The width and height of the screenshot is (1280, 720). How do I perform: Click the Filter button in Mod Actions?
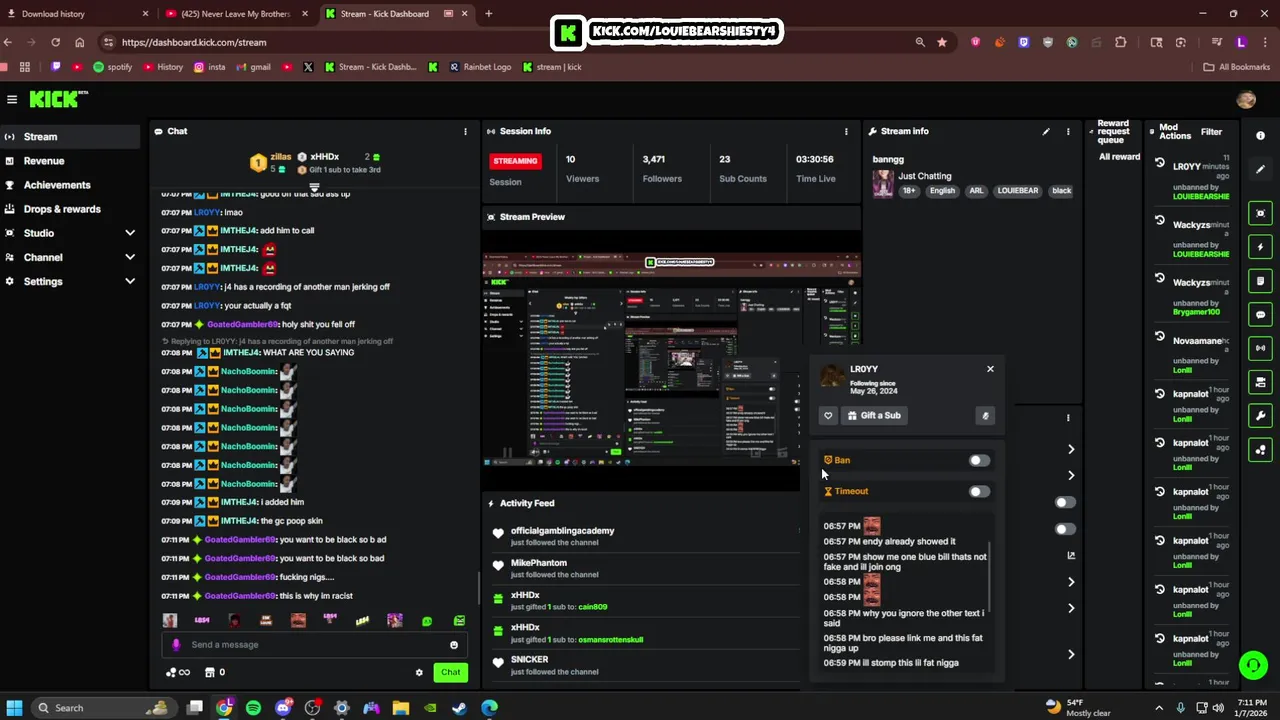coord(1211,132)
